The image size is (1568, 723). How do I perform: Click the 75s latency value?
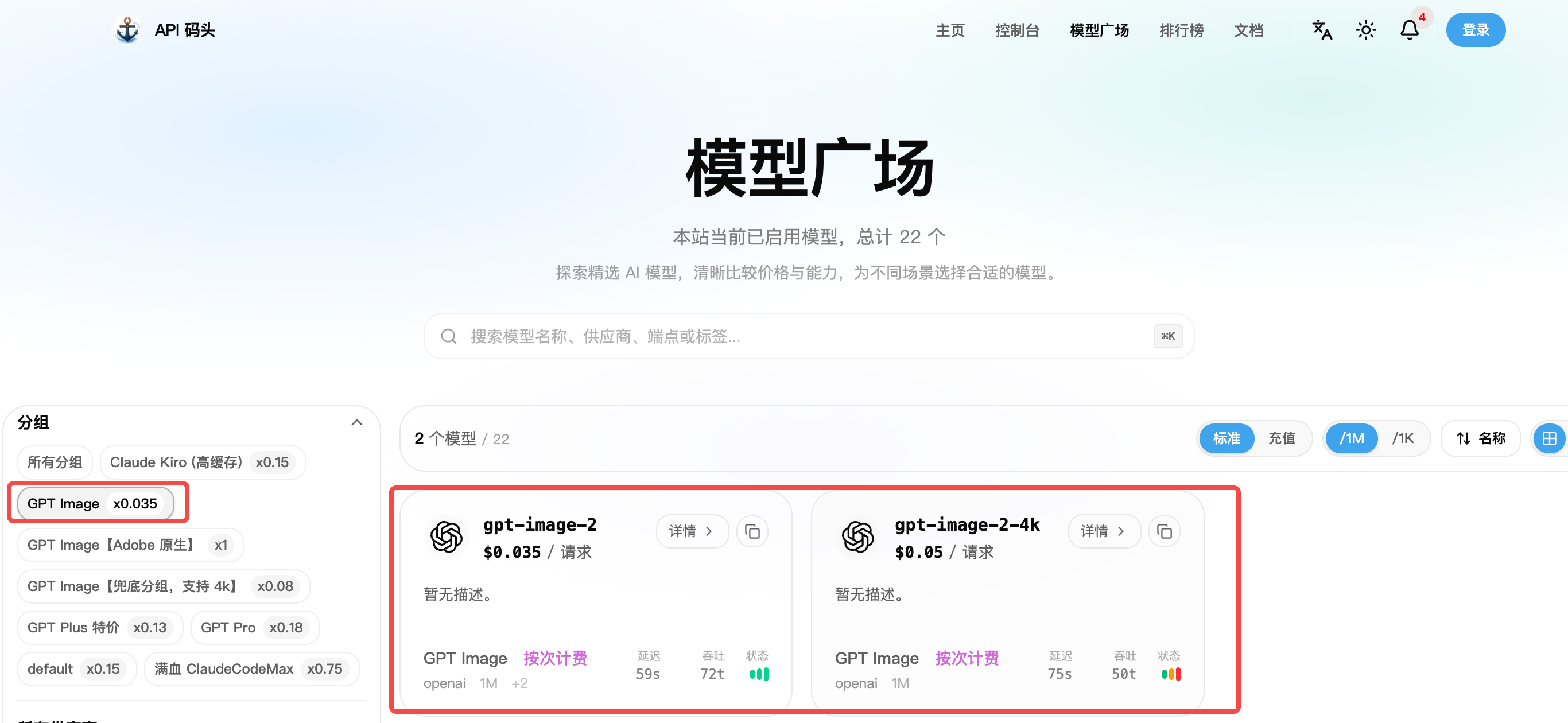tap(1059, 674)
